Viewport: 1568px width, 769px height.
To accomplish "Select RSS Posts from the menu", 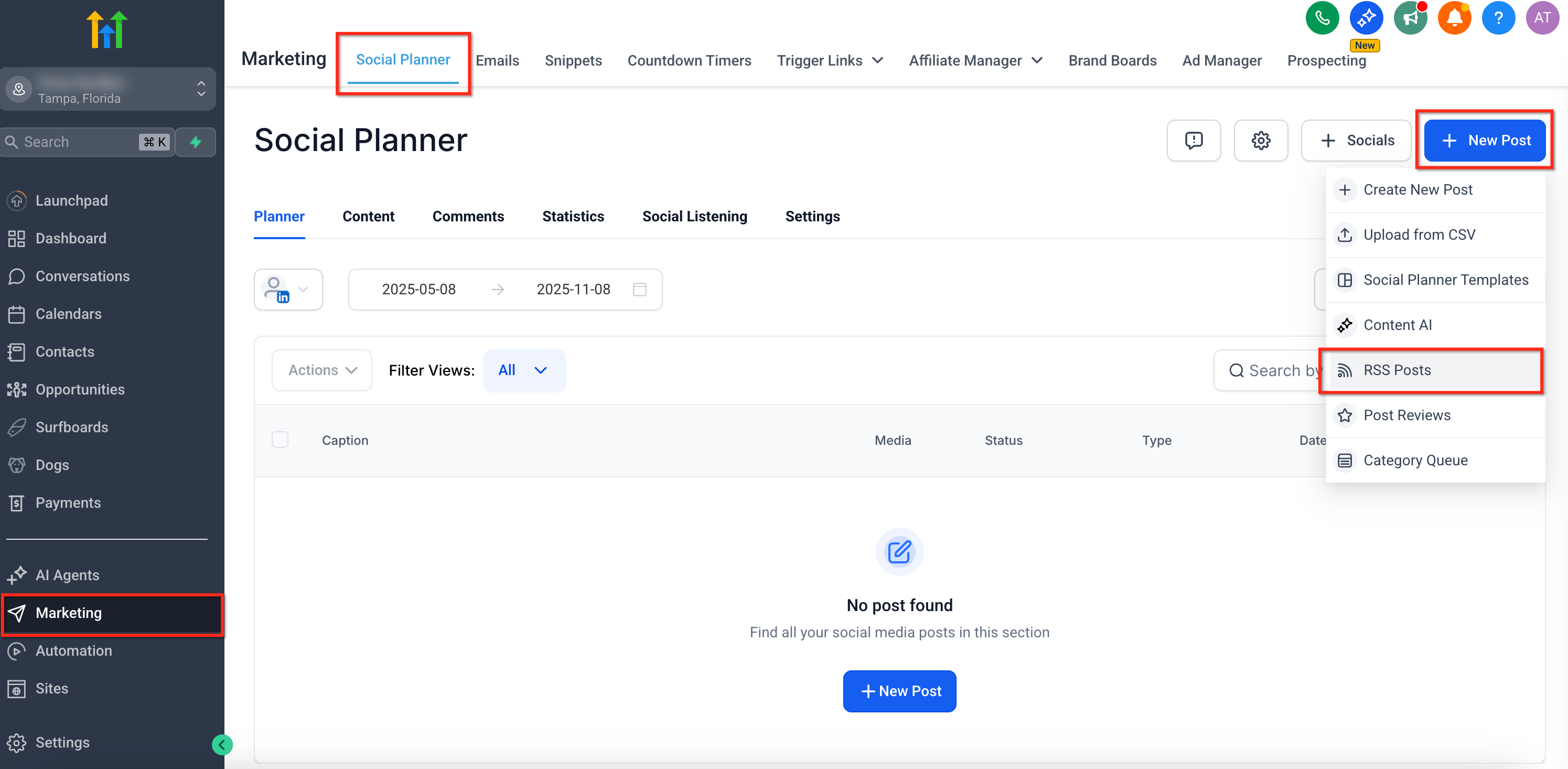I will point(1397,370).
